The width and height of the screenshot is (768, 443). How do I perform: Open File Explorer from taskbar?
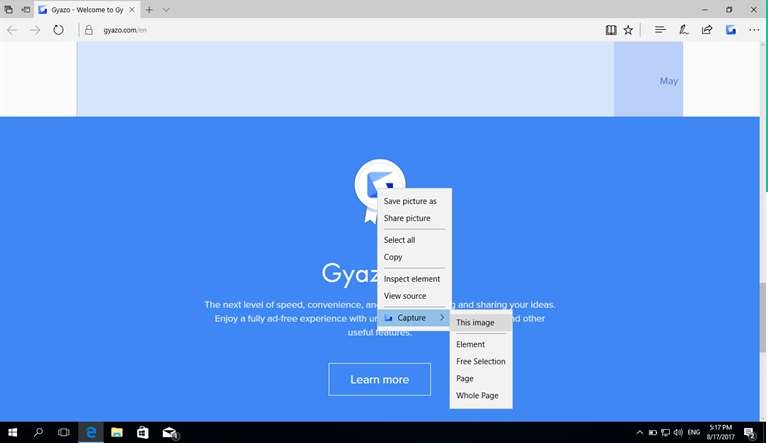[x=117, y=432]
